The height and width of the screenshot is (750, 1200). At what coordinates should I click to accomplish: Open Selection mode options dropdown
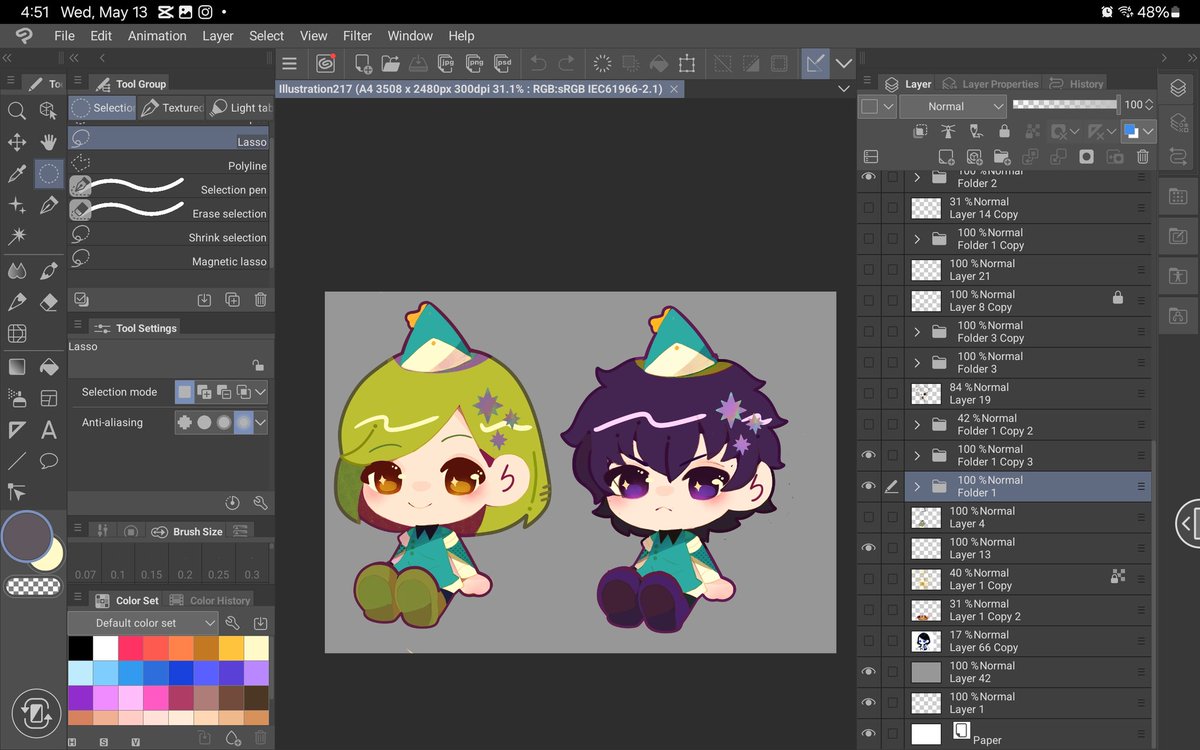[261, 392]
